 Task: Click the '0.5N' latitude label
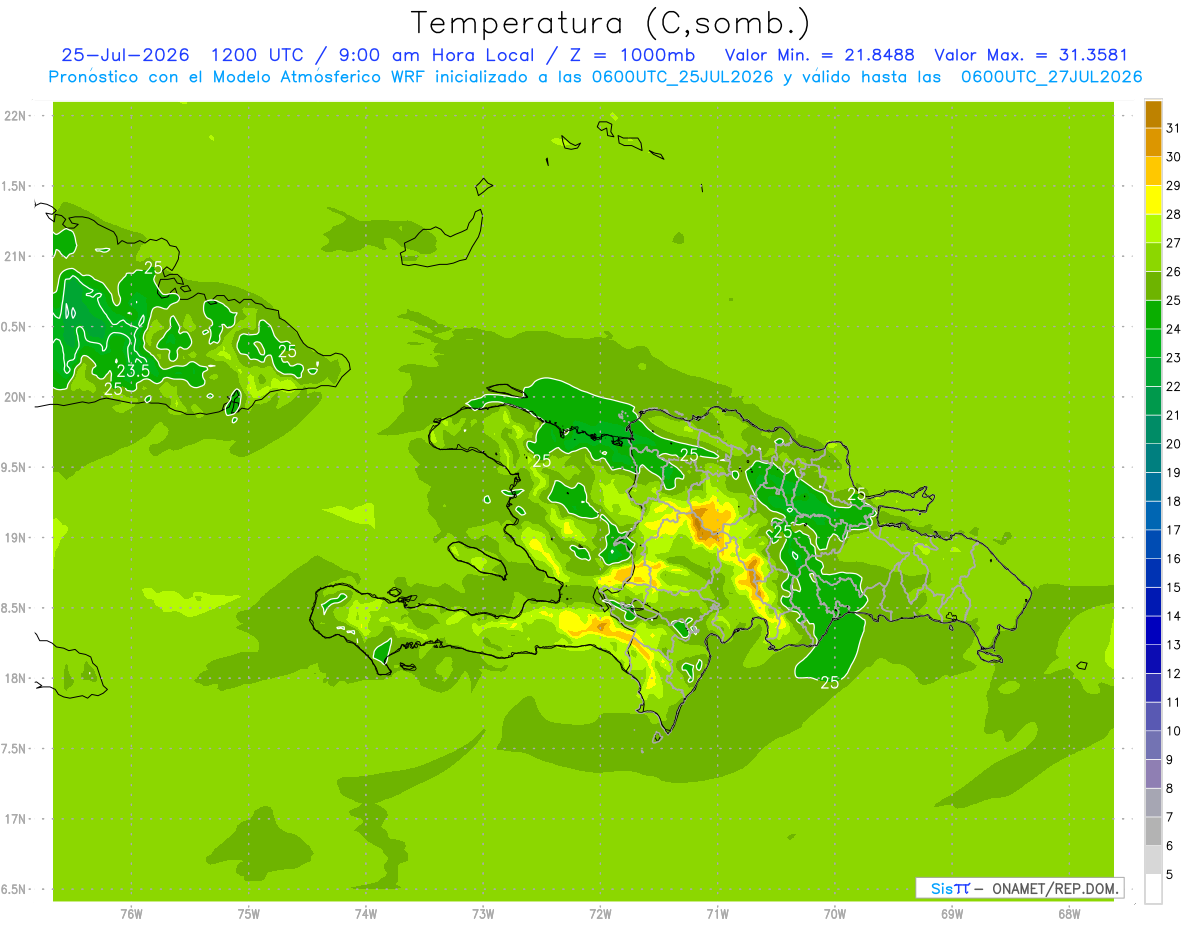pos(15,327)
